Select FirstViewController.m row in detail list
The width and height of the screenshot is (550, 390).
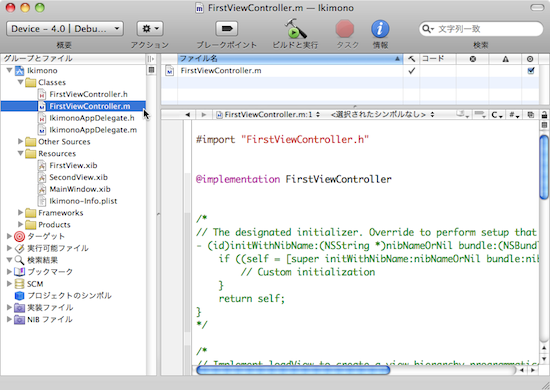350,71
